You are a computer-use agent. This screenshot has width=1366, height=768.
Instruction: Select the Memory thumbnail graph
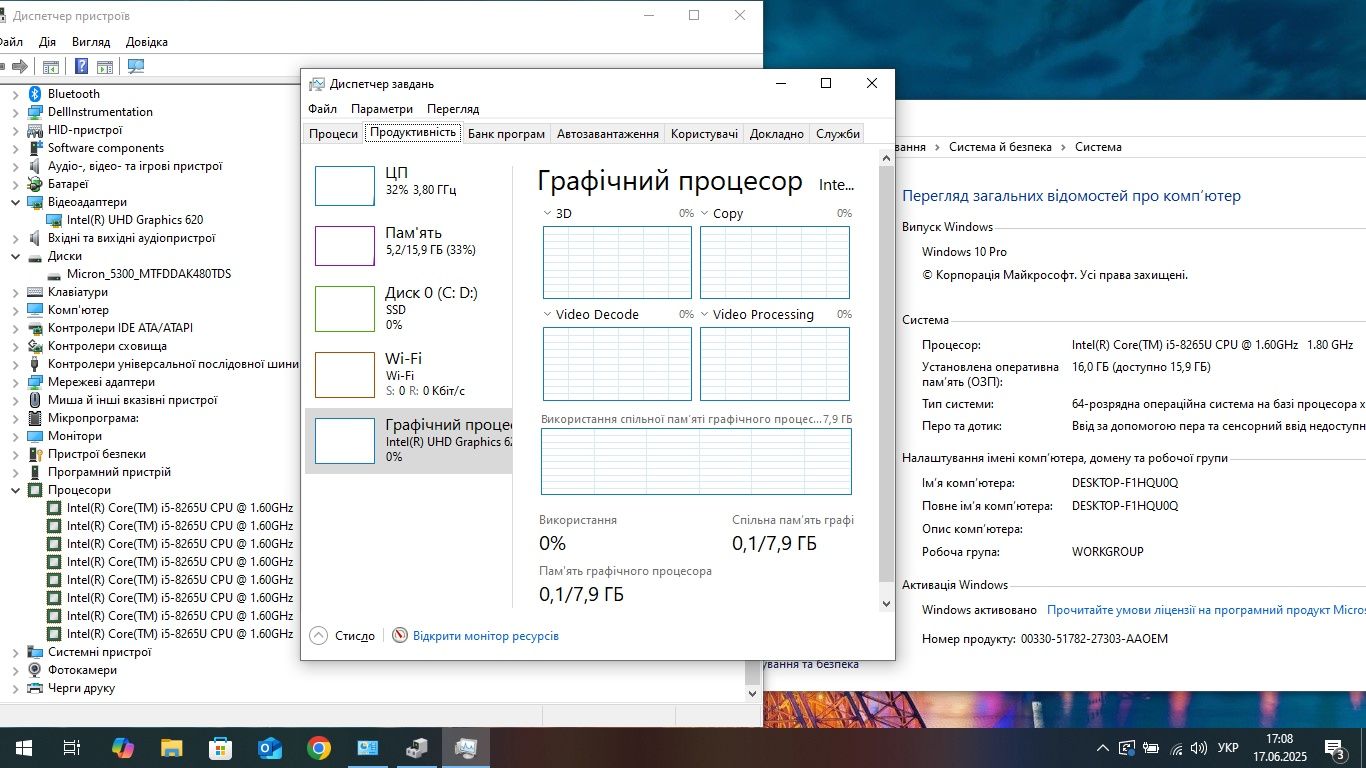pos(345,246)
